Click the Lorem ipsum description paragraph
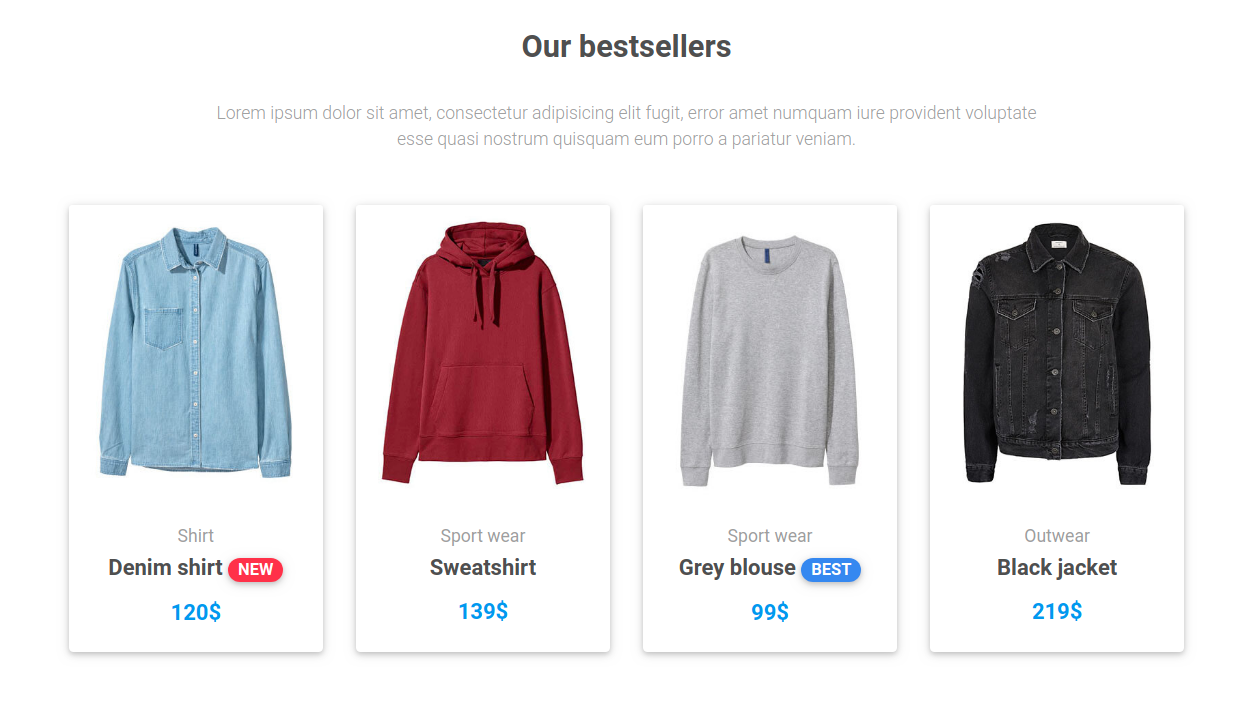The image size is (1253, 702). [626, 126]
